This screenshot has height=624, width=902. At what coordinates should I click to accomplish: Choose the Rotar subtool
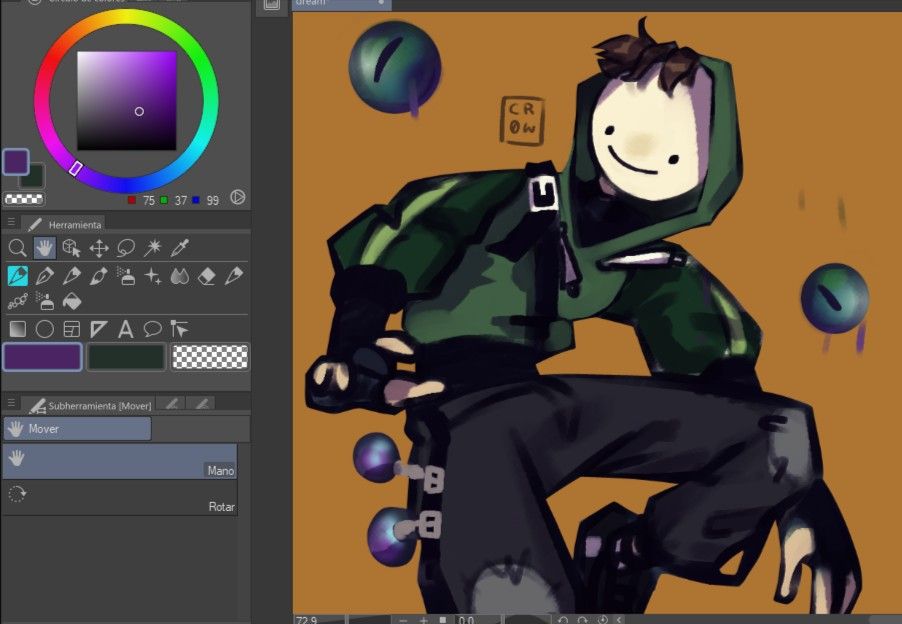coord(120,497)
